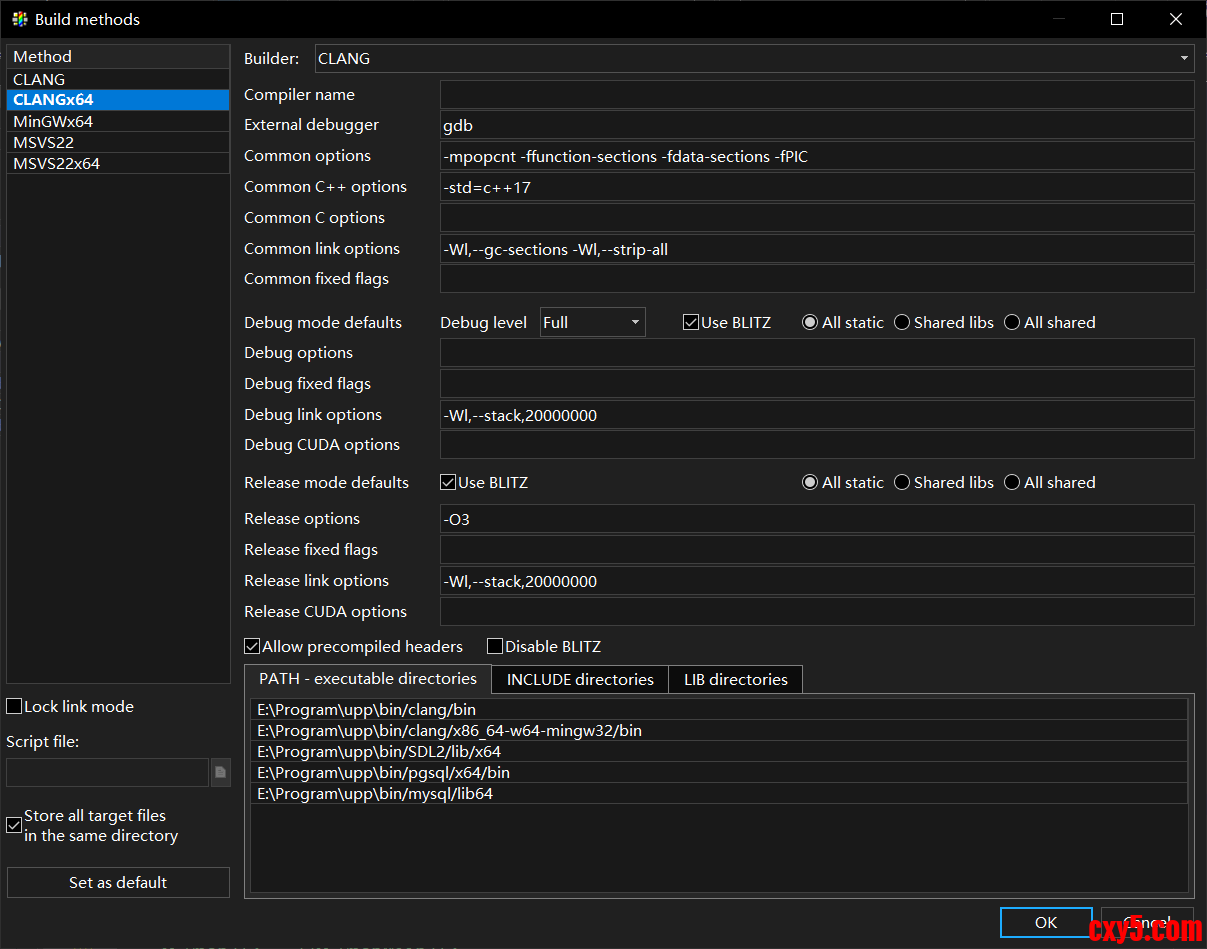Switch to INCLUDE directories tab

click(580, 679)
